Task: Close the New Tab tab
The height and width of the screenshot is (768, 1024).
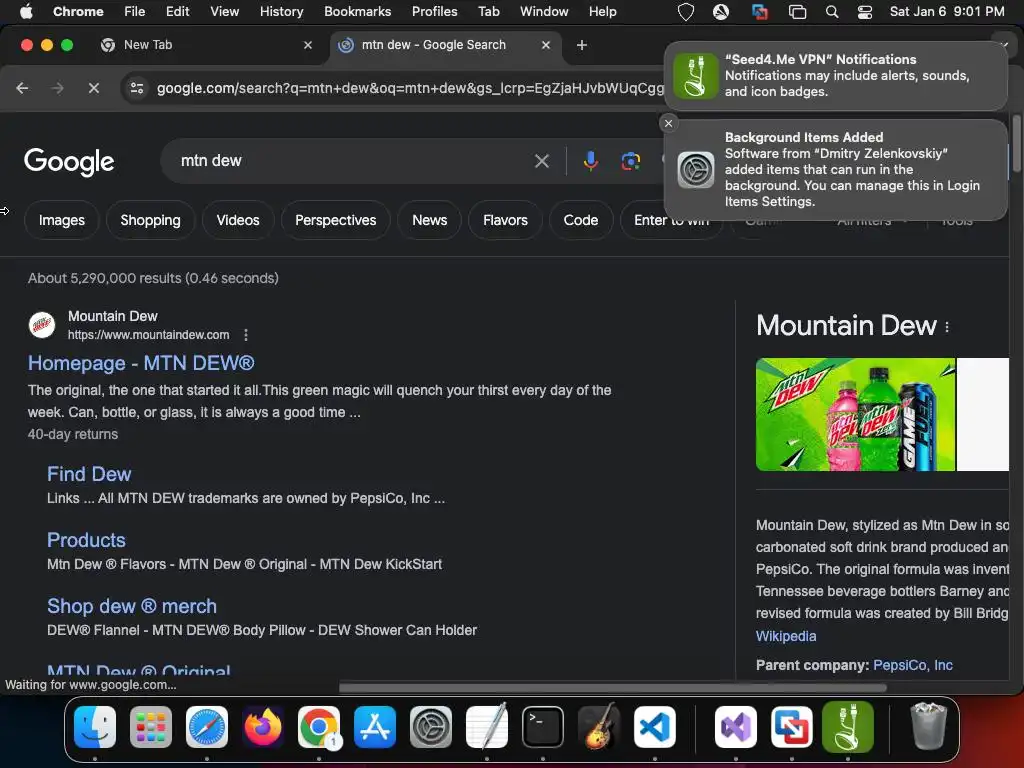Action: pyautogui.click(x=308, y=45)
